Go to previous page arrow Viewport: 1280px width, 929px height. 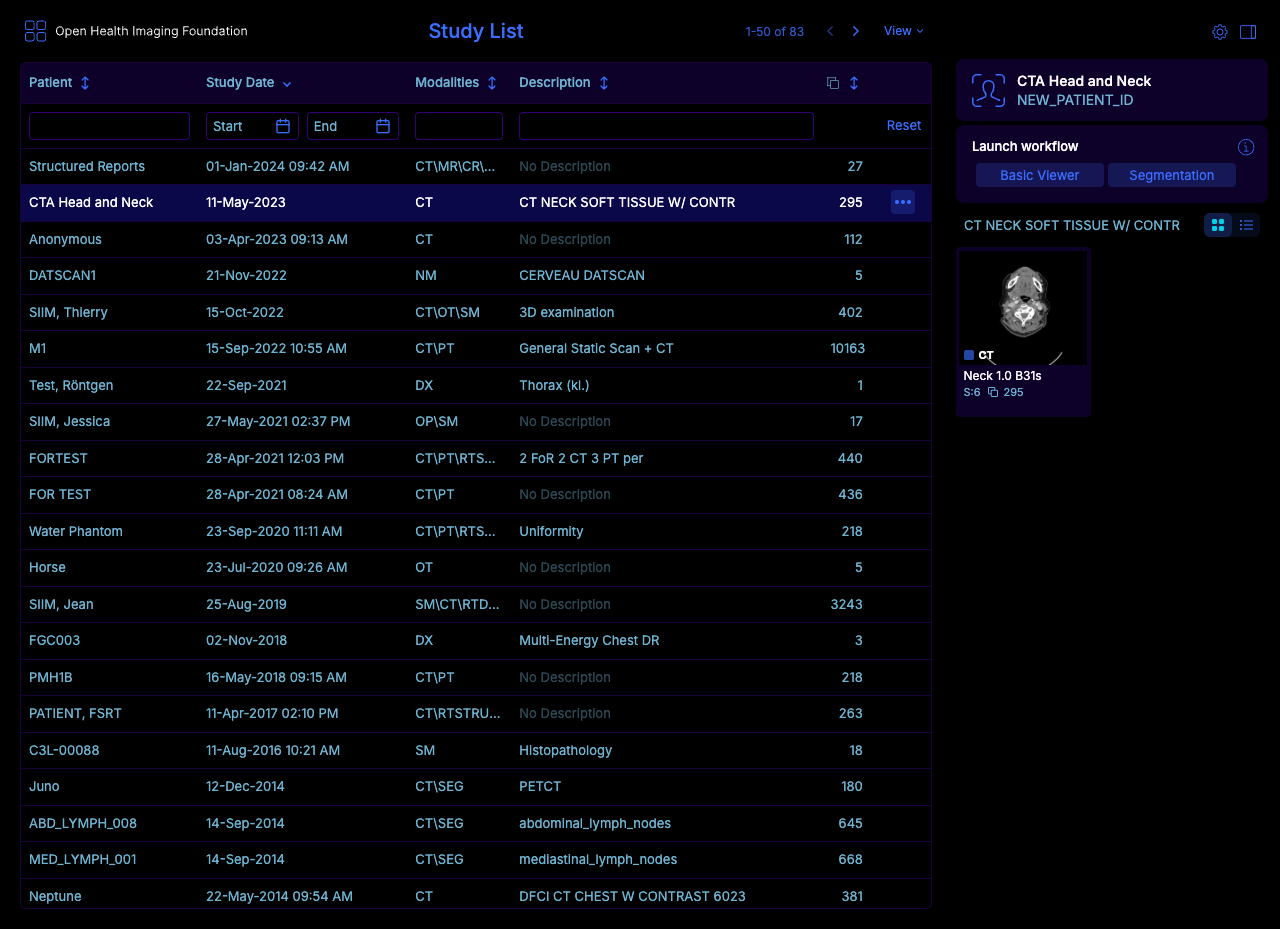pyautogui.click(x=830, y=31)
